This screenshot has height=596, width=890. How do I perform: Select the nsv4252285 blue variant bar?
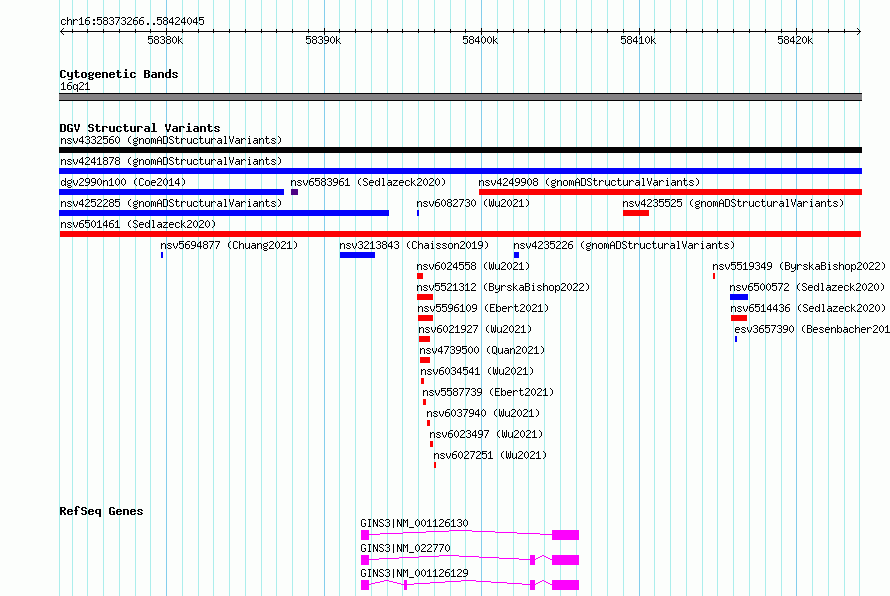(x=224, y=213)
